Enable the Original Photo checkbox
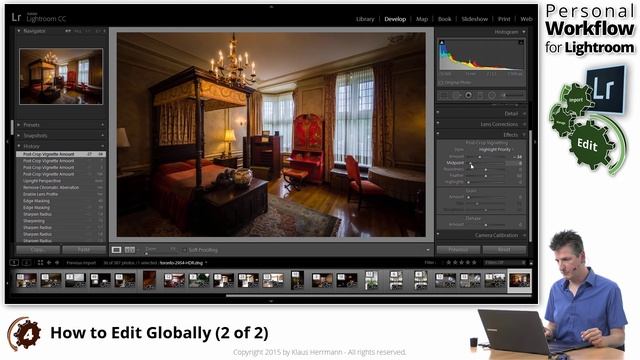 [x=441, y=82]
